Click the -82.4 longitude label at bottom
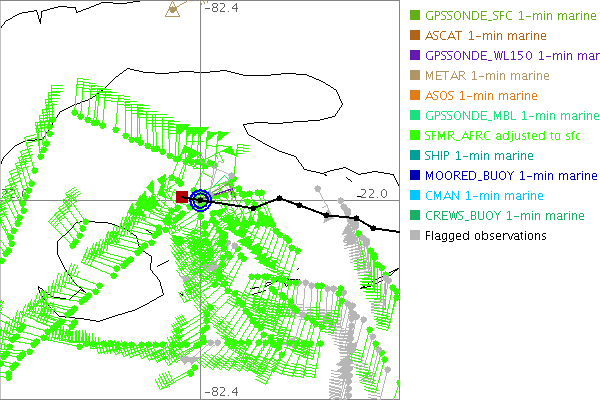 (x=221, y=391)
